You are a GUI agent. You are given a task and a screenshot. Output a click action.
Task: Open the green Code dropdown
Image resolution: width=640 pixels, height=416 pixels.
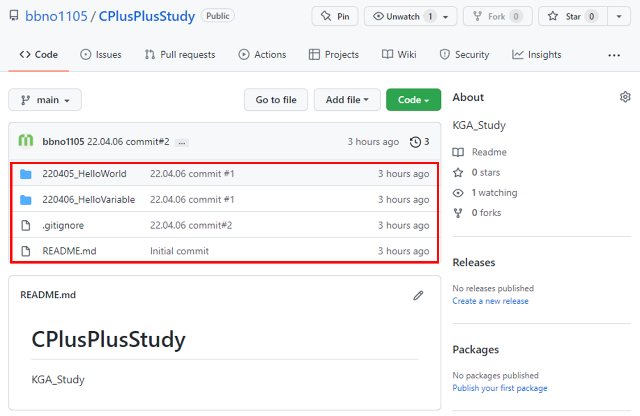tap(413, 100)
